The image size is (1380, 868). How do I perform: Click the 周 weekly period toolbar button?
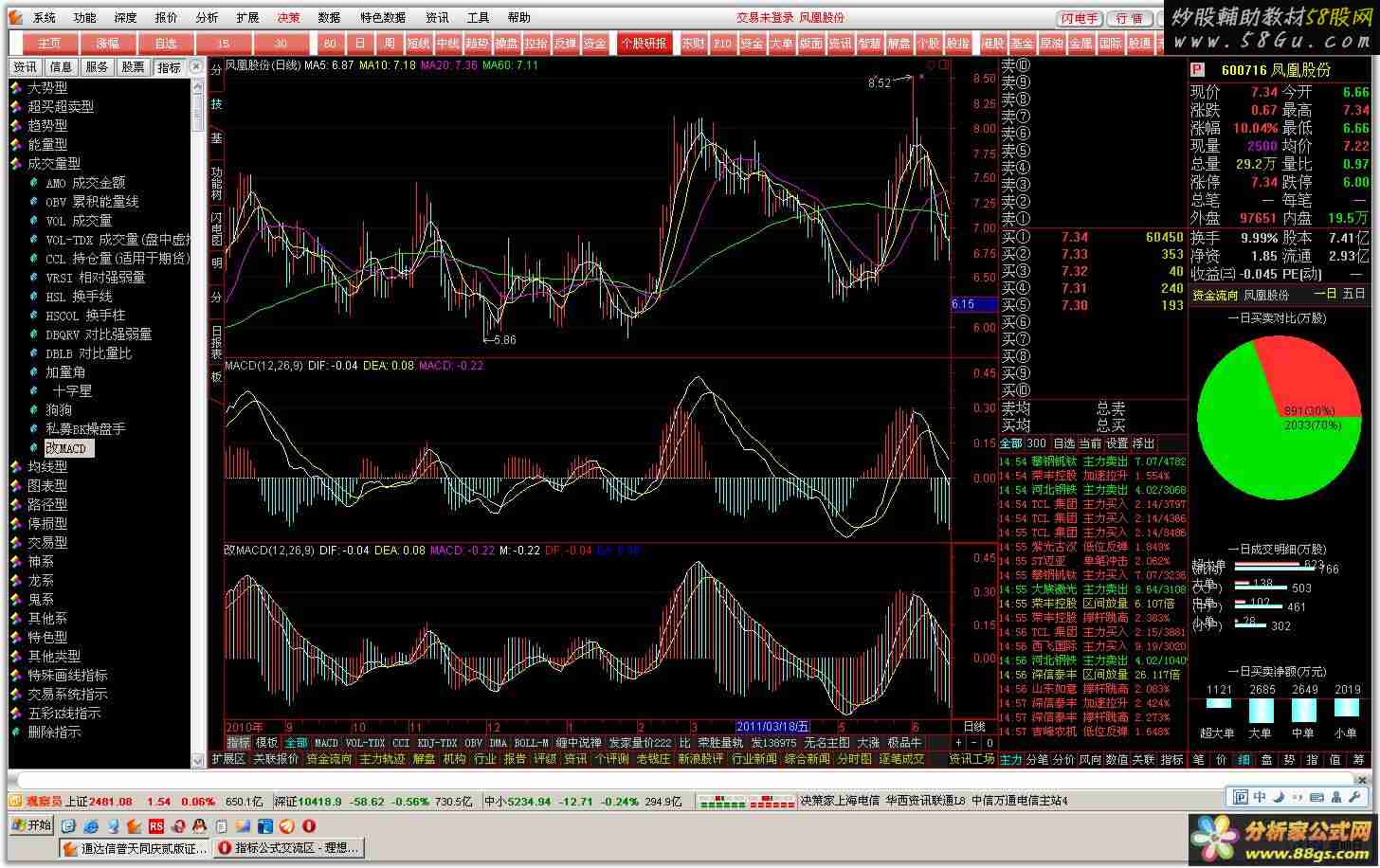(390, 44)
